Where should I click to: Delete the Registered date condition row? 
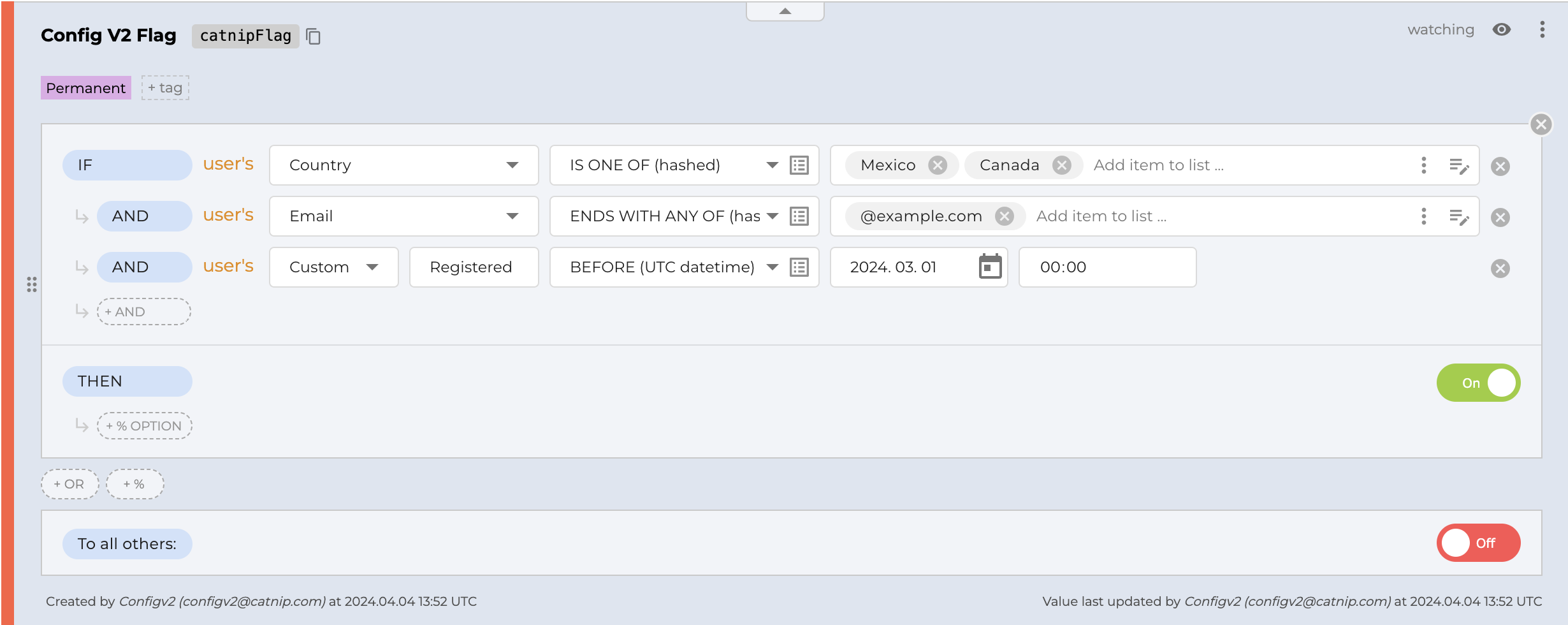click(x=1500, y=268)
